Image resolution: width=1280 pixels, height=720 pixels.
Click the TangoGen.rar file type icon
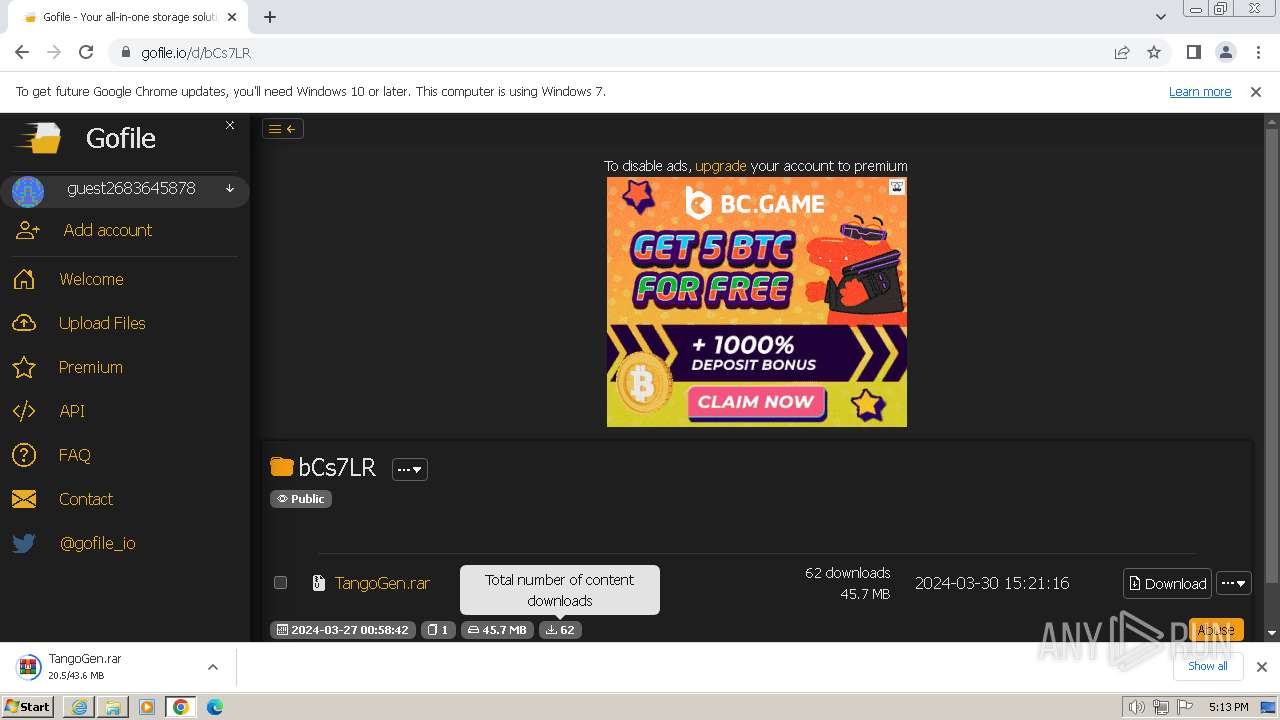[x=319, y=583]
